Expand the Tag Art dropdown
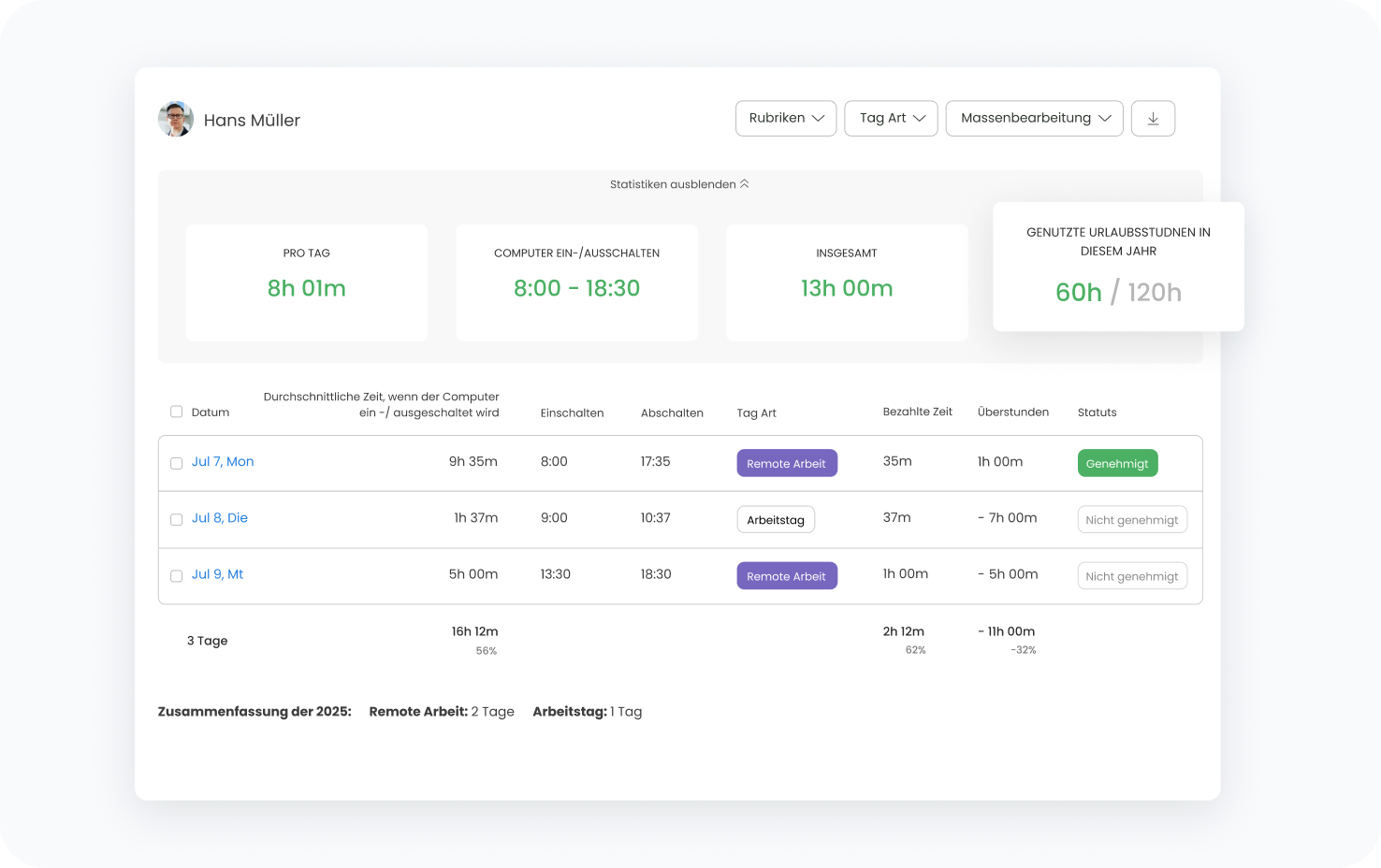Image resolution: width=1381 pixels, height=868 pixels. coord(891,119)
